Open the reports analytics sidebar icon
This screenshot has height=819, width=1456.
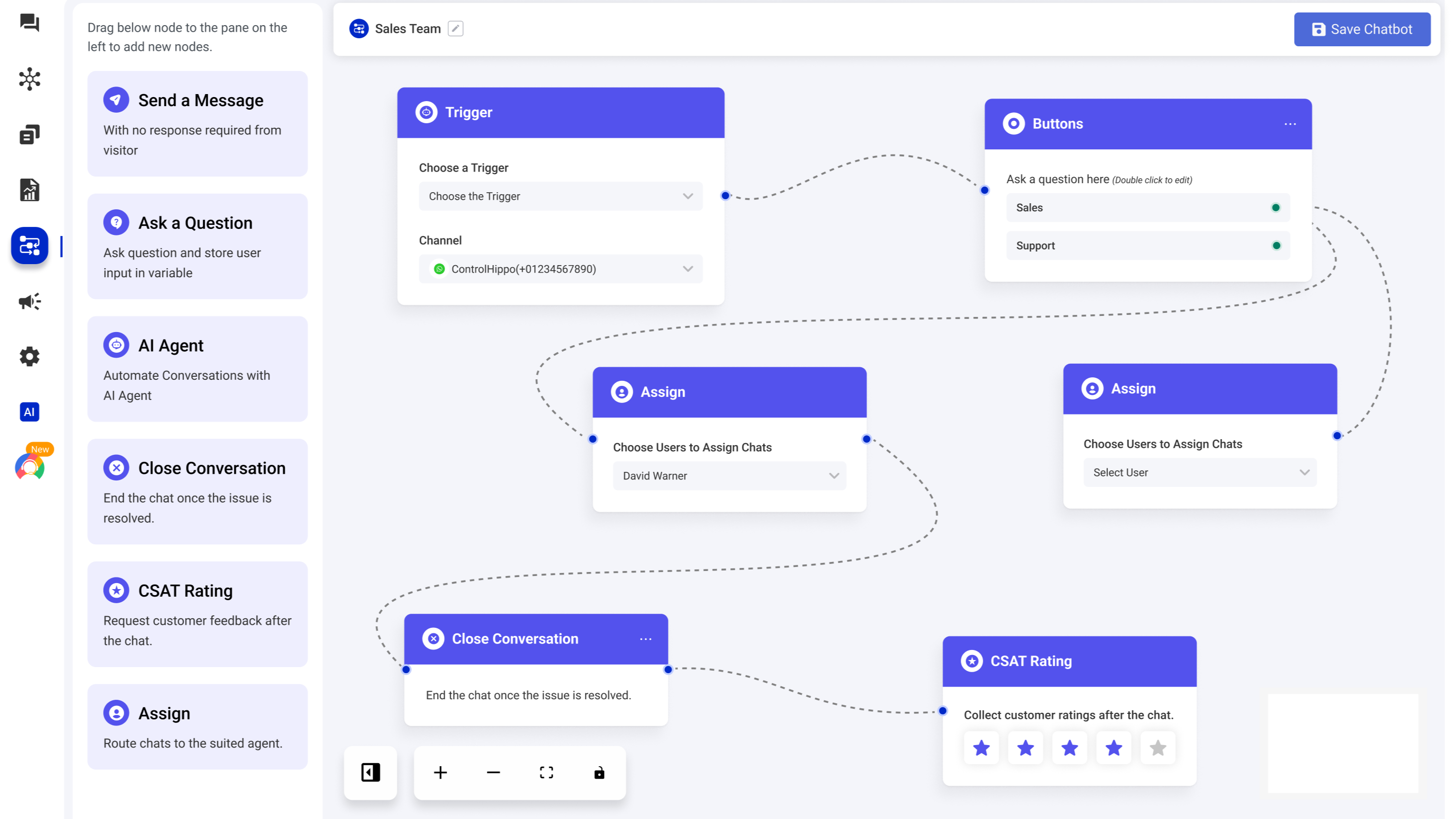[x=29, y=190]
